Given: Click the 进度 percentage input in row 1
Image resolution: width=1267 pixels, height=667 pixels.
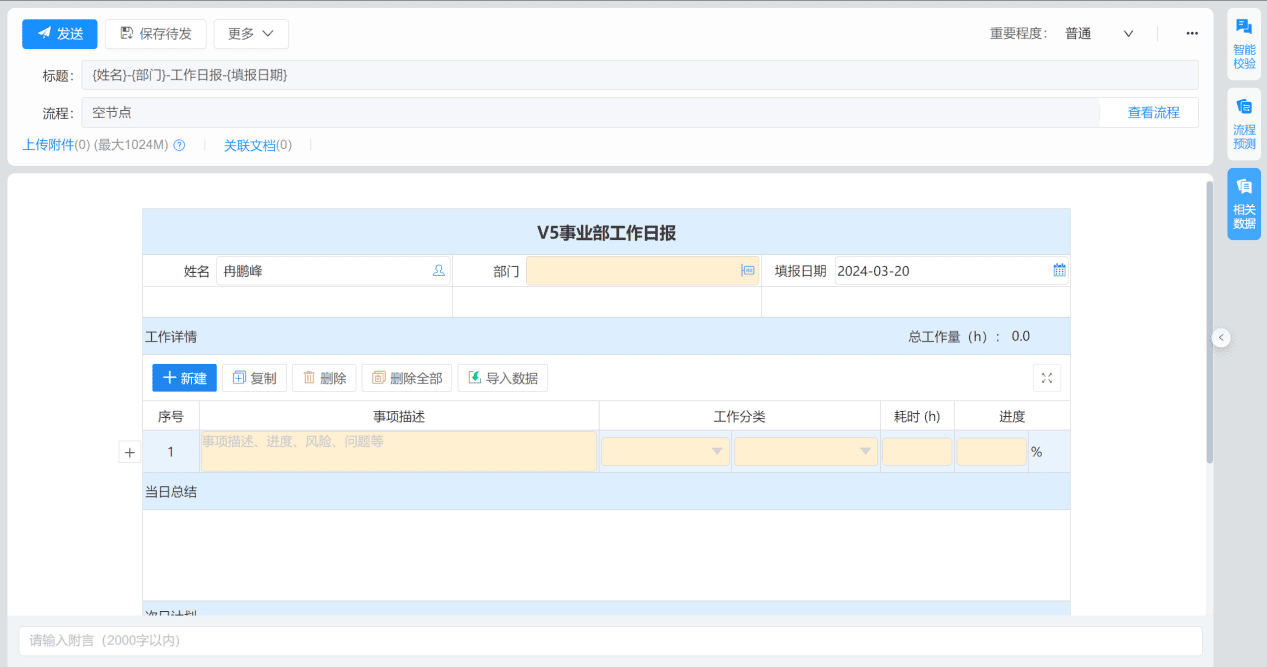Looking at the screenshot, I should coord(991,452).
